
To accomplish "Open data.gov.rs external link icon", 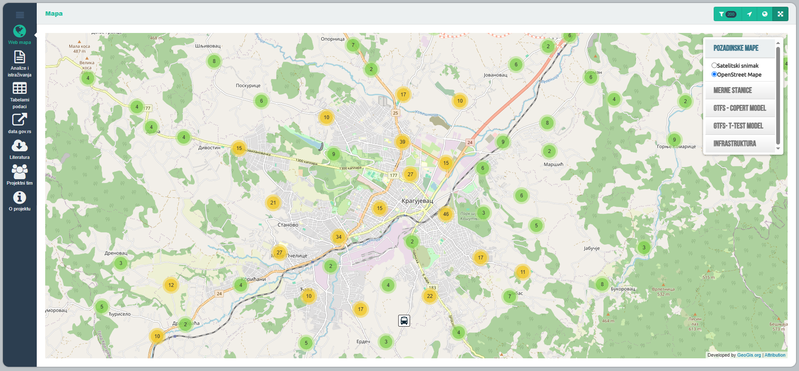I will [x=19, y=120].
